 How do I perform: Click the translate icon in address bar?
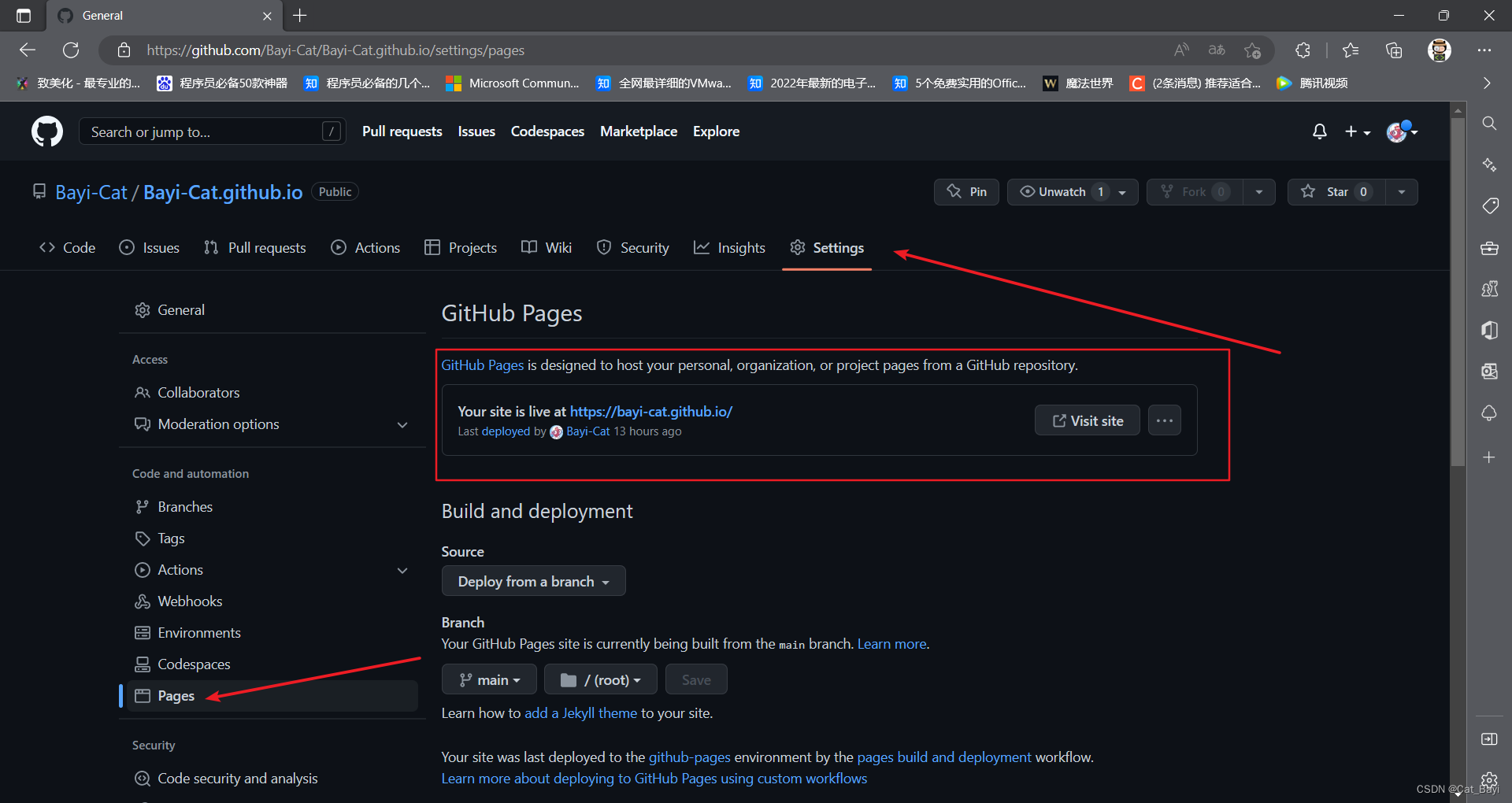coord(1217,50)
